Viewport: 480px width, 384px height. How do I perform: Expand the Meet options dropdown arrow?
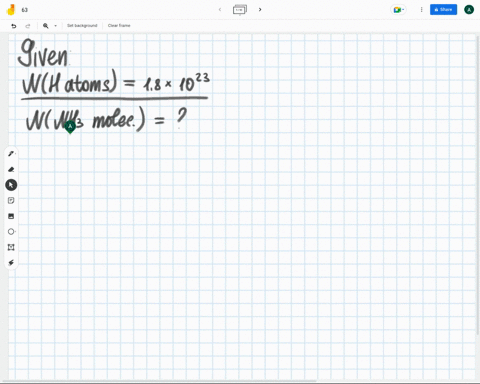(403, 10)
